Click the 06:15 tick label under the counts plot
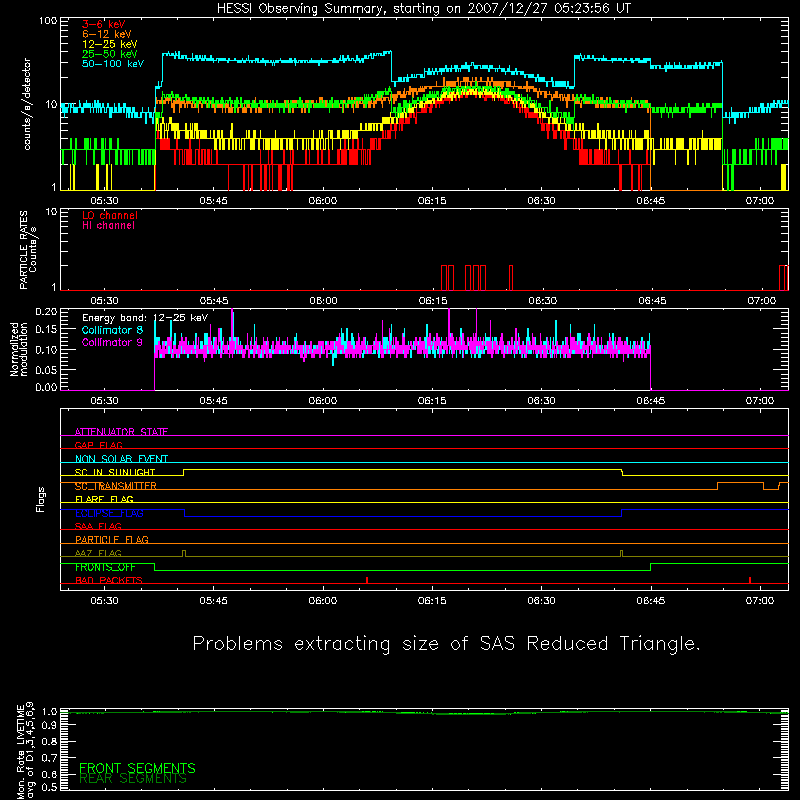 pyautogui.click(x=432, y=201)
